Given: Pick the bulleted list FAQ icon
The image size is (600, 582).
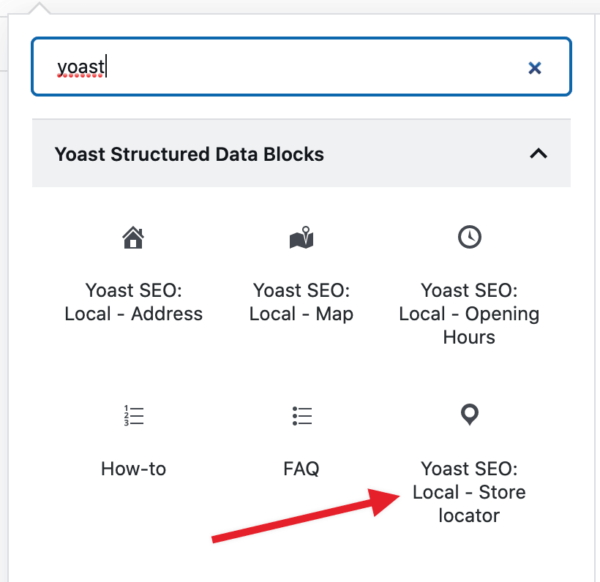Looking at the screenshot, I should [x=301, y=416].
